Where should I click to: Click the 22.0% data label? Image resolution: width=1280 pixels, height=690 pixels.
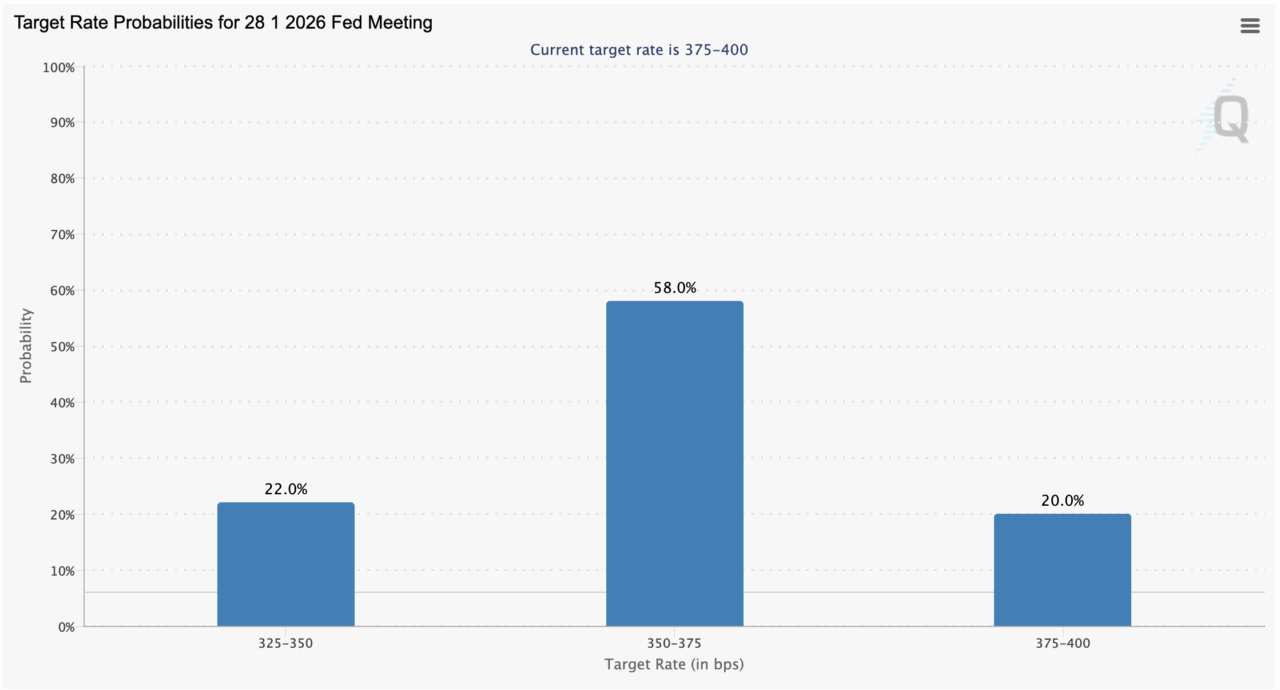coord(285,489)
